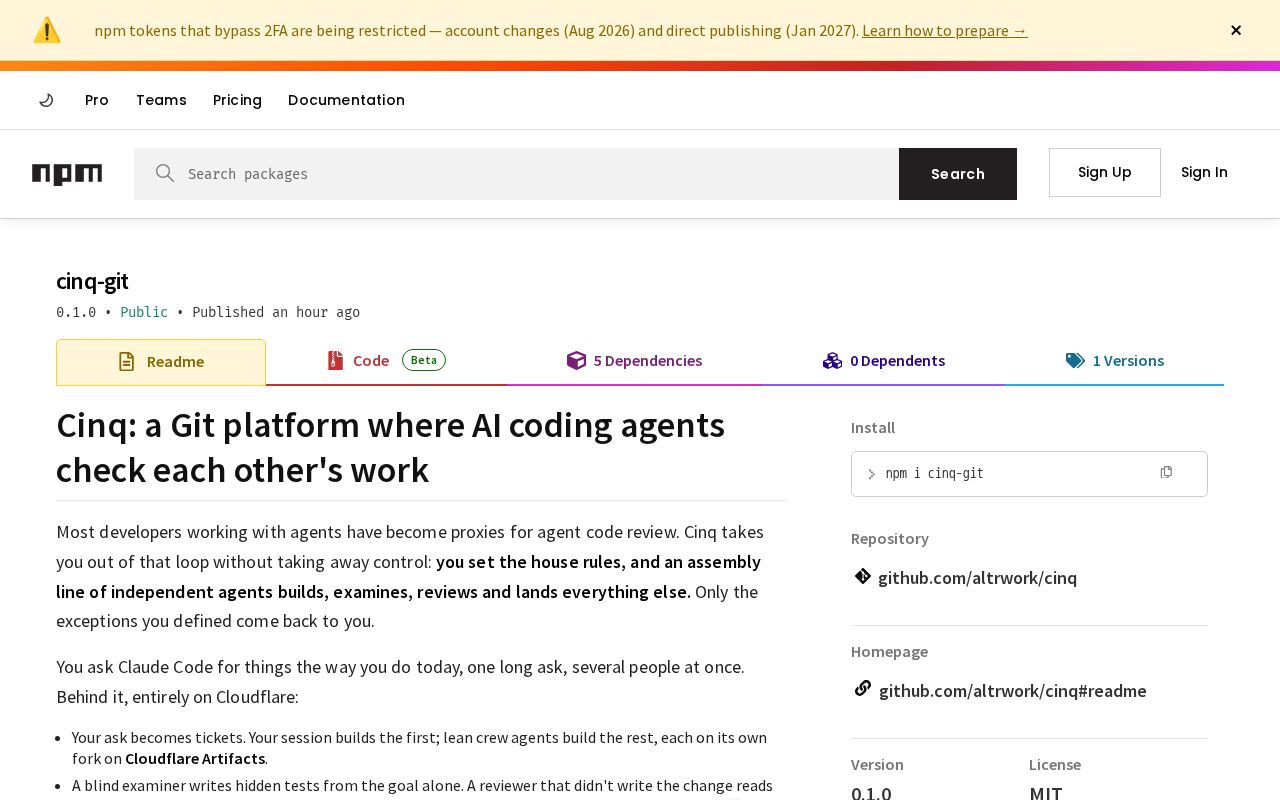Click the npm logo

[x=67, y=174]
